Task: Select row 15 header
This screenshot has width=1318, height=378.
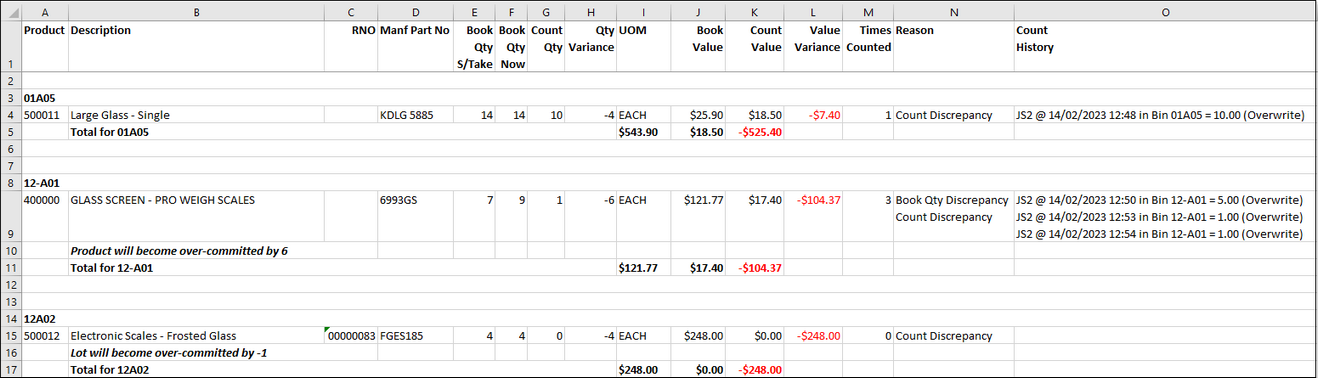Action: [11, 336]
